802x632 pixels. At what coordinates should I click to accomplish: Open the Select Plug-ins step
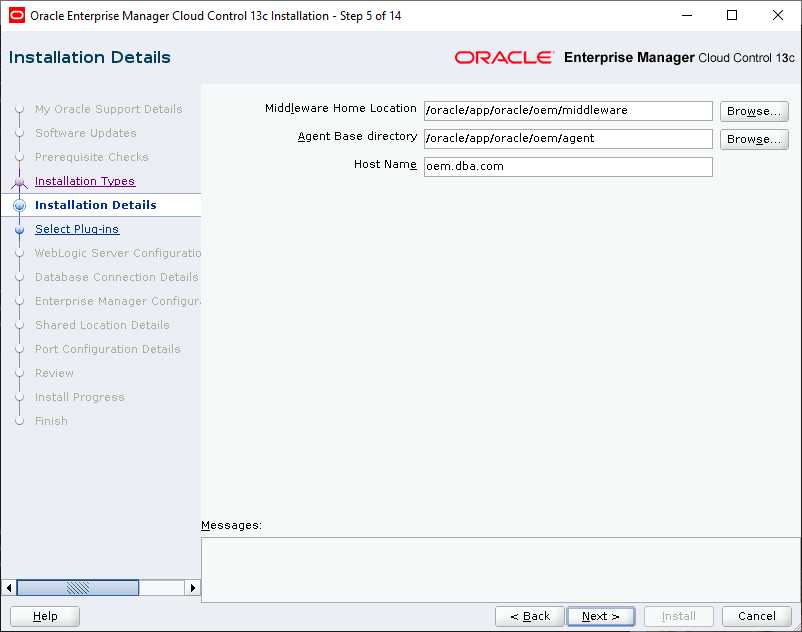click(77, 229)
